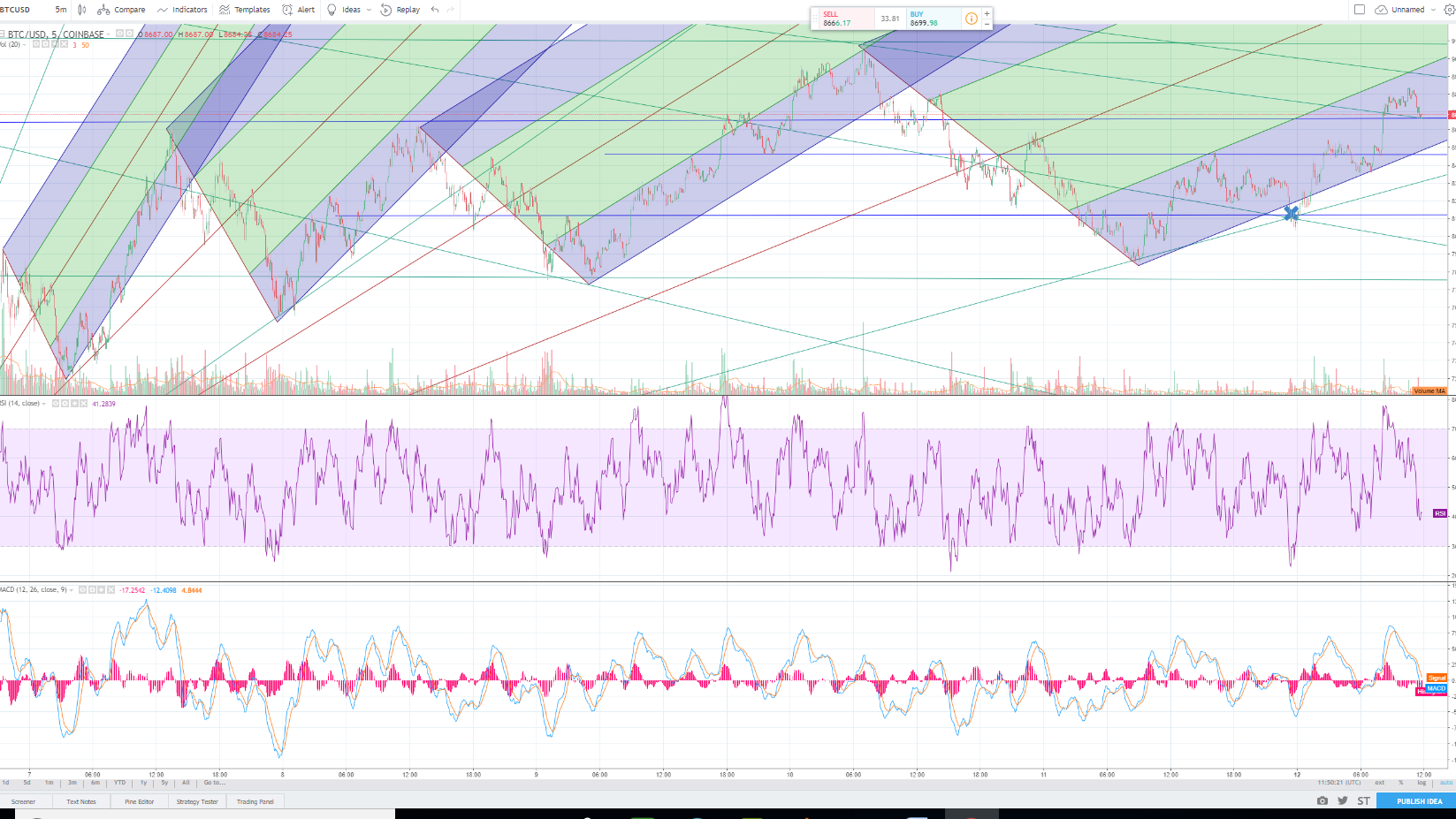Click the MACD histogram value -17.2542

[x=133, y=590]
